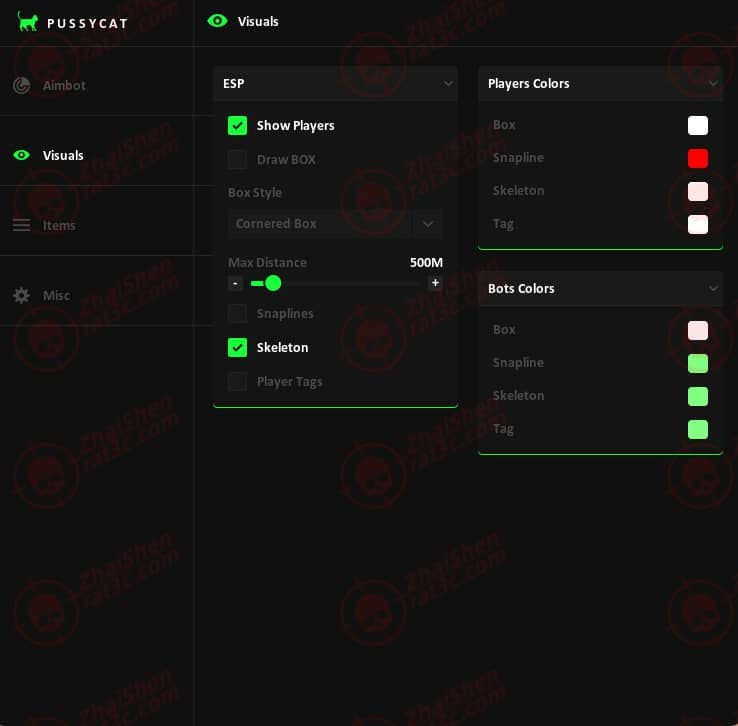Screen dimensions: 738x726
Task: Click the Max Distance slider handle
Action: point(273,283)
